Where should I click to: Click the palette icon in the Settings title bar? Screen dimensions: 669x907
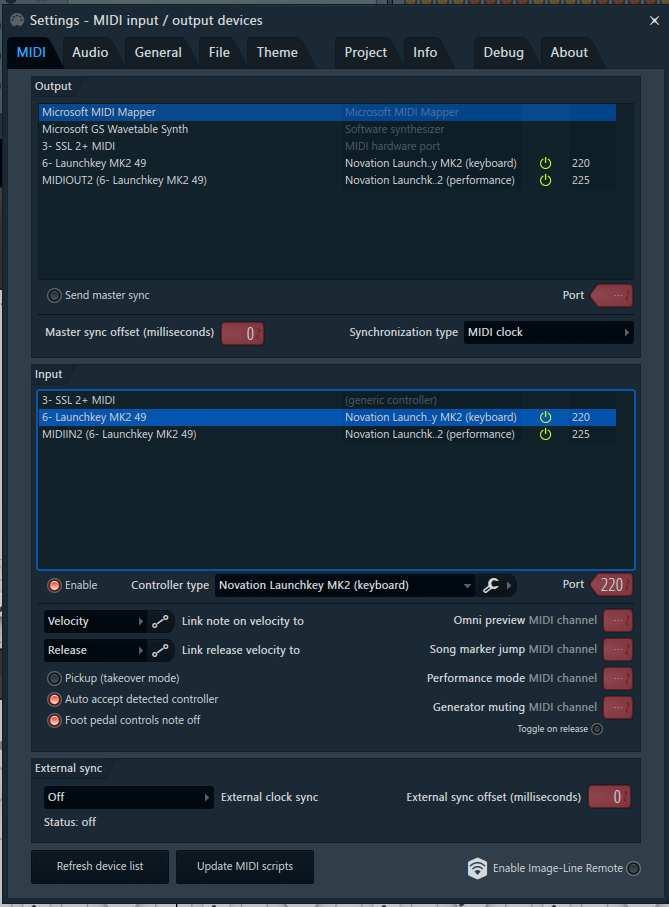pos(17,20)
